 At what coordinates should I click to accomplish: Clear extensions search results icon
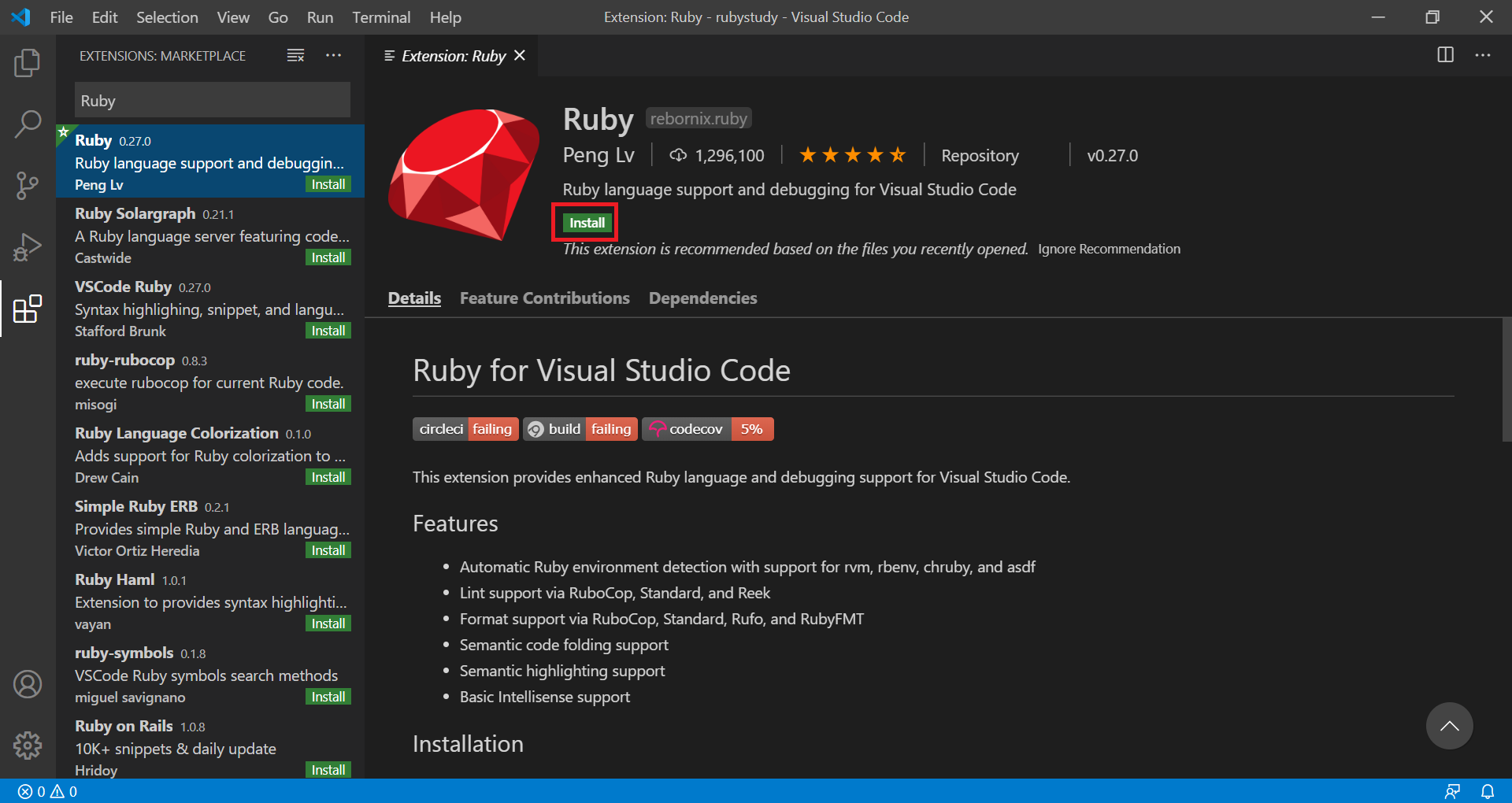(x=295, y=55)
